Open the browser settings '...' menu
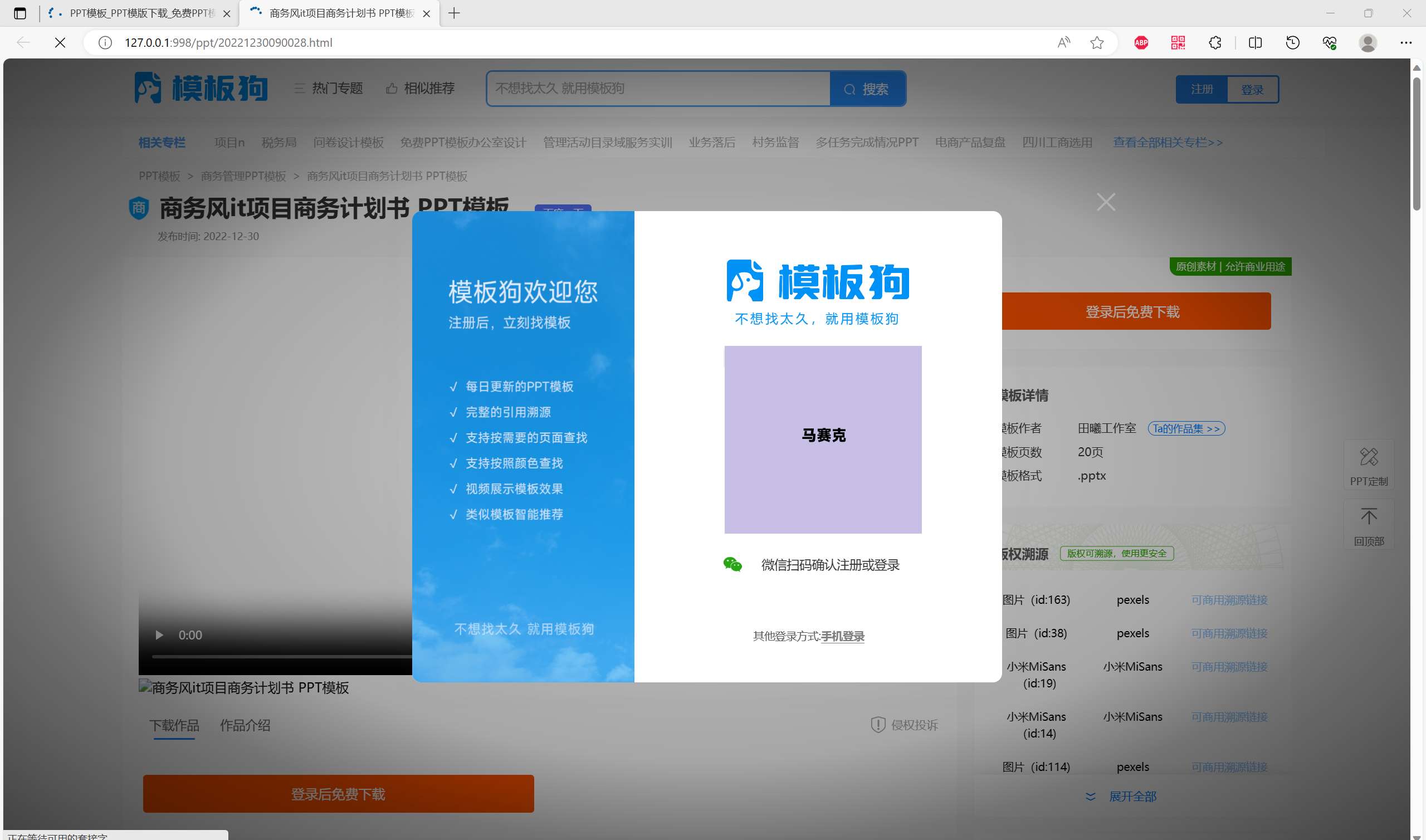The height and width of the screenshot is (840, 1426). pos(1405,42)
